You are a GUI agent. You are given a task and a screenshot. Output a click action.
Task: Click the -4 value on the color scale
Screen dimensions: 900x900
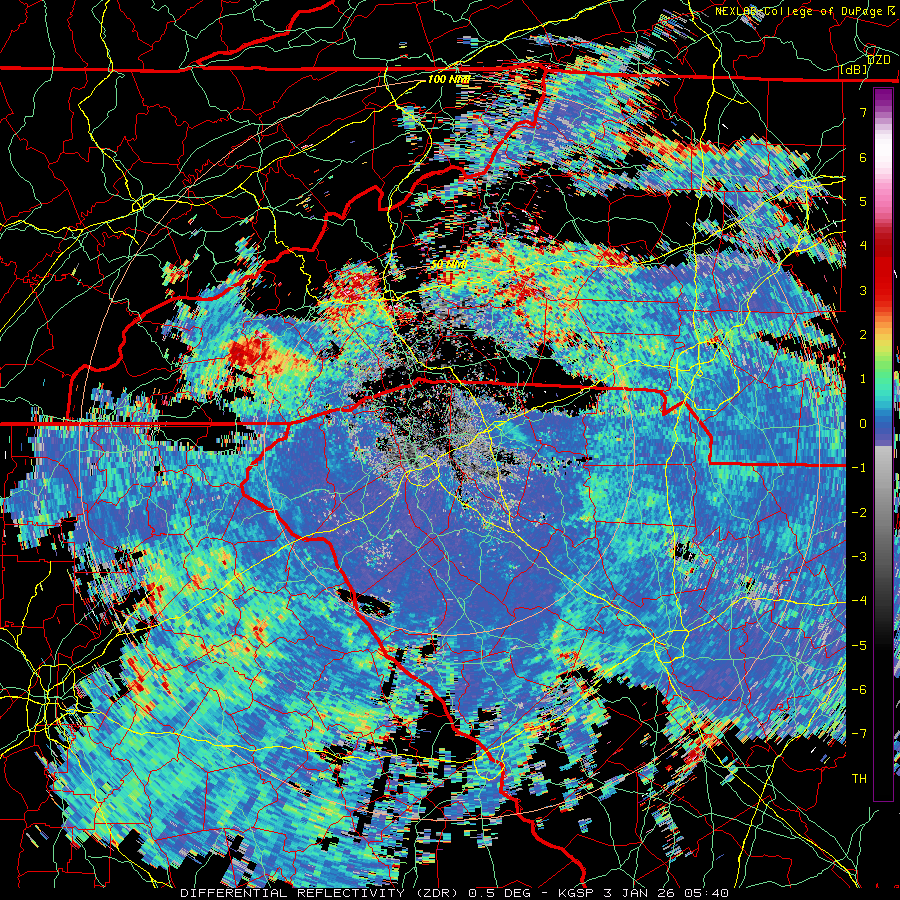[x=859, y=601]
